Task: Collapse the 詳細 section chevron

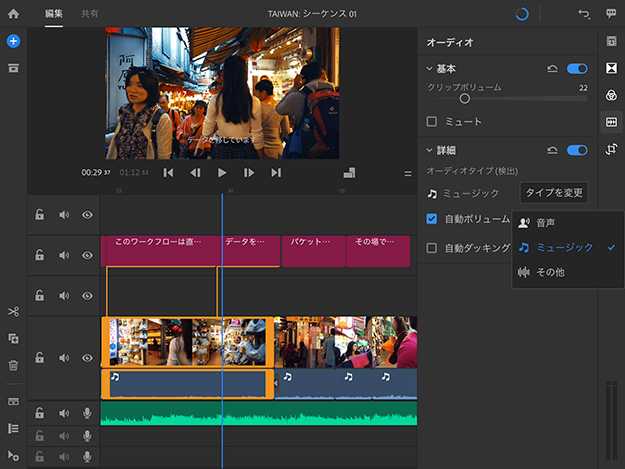Action: 429,150
